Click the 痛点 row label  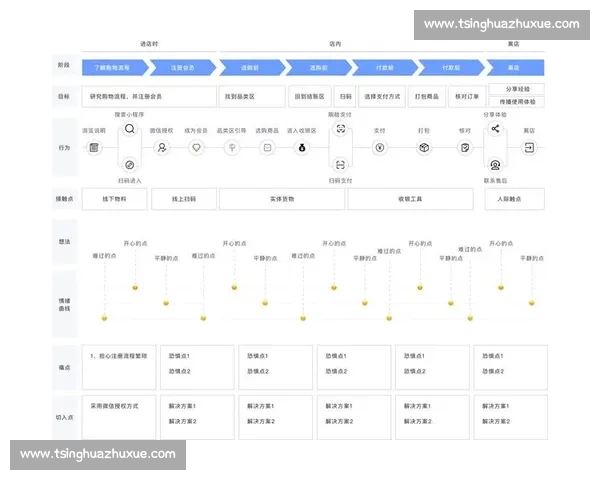[x=64, y=367]
